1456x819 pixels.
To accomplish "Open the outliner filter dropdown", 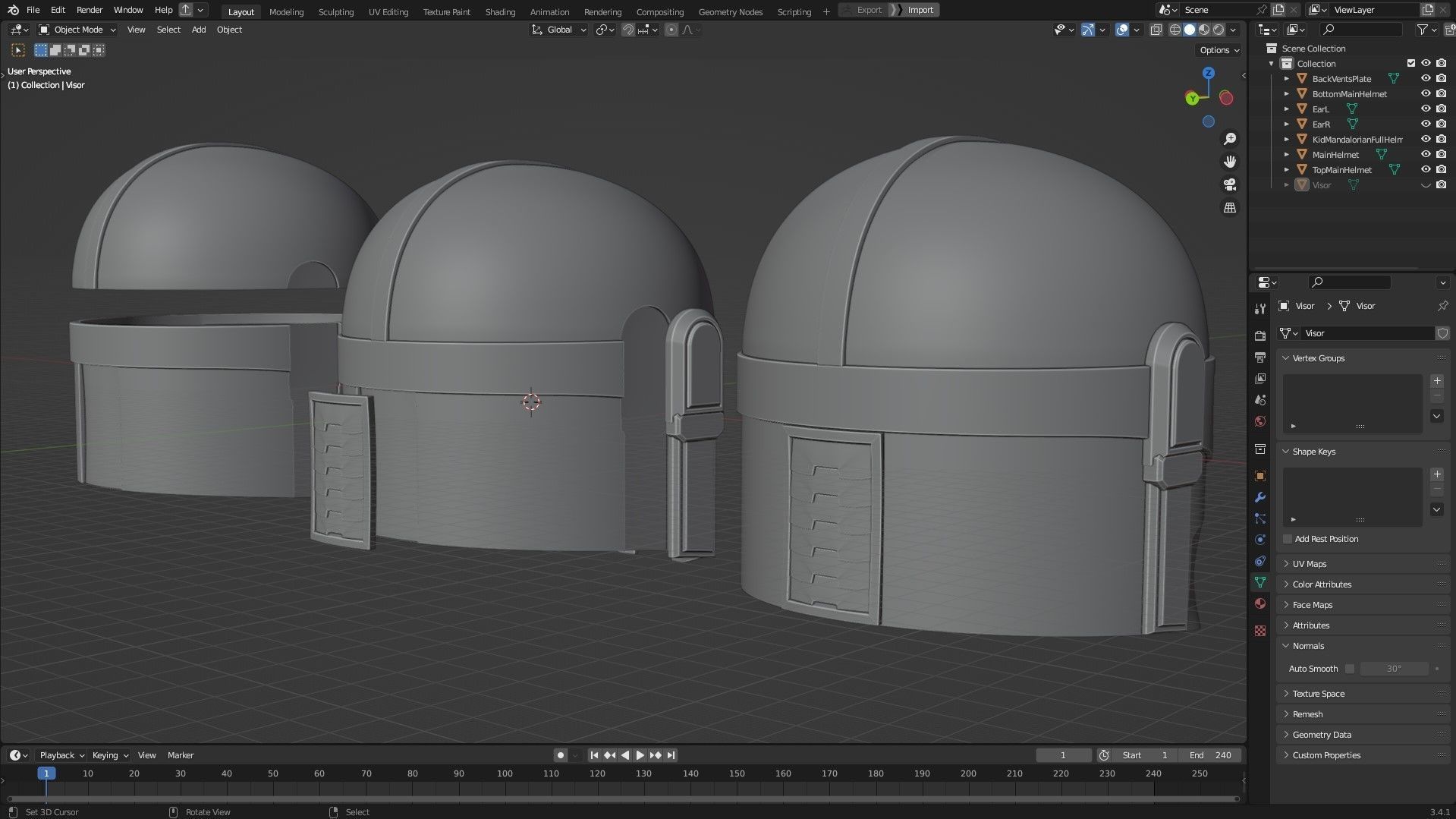I will click(x=1426, y=30).
